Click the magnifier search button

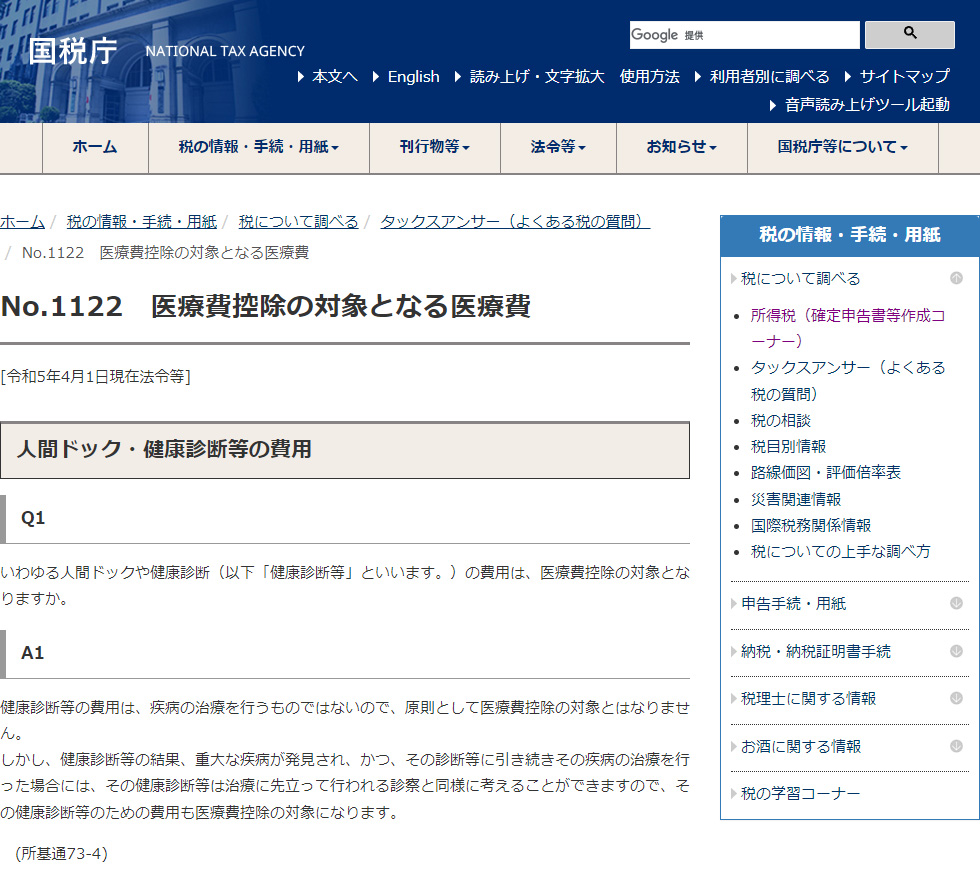click(909, 34)
